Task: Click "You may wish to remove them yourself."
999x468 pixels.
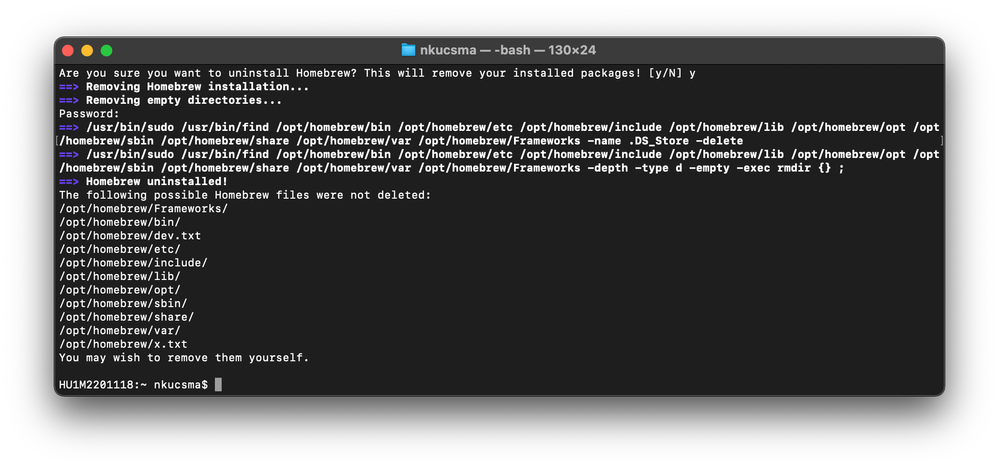Action: point(184,357)
